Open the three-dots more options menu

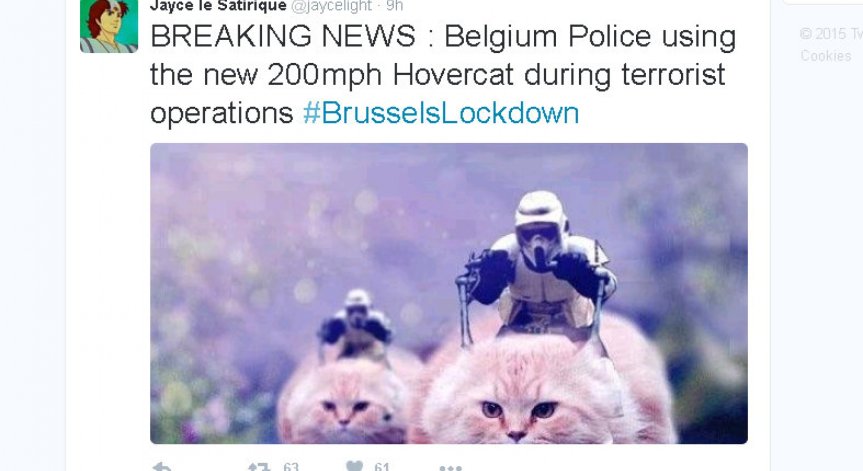pos(450,468)
